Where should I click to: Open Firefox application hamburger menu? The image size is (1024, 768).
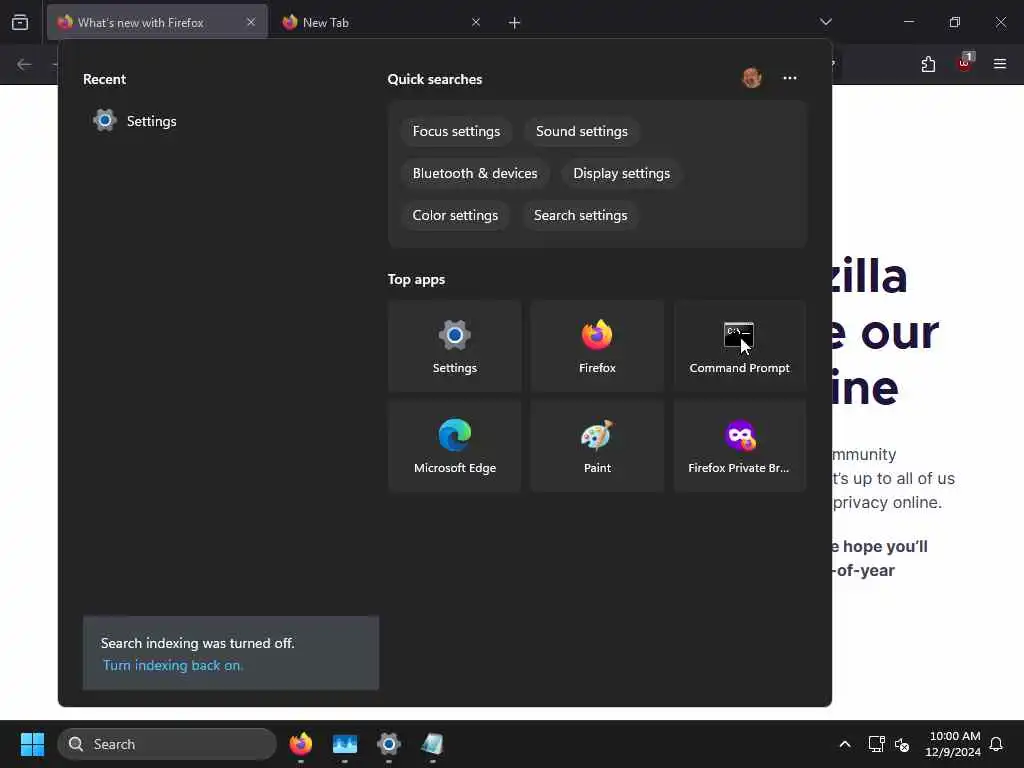click(x=1000, y=64)
